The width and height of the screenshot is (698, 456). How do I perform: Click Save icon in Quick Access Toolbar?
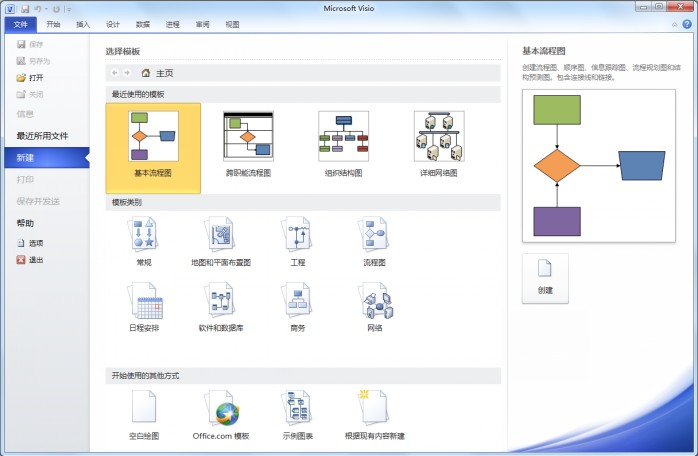pyautogui.click(x=25, y=9)
